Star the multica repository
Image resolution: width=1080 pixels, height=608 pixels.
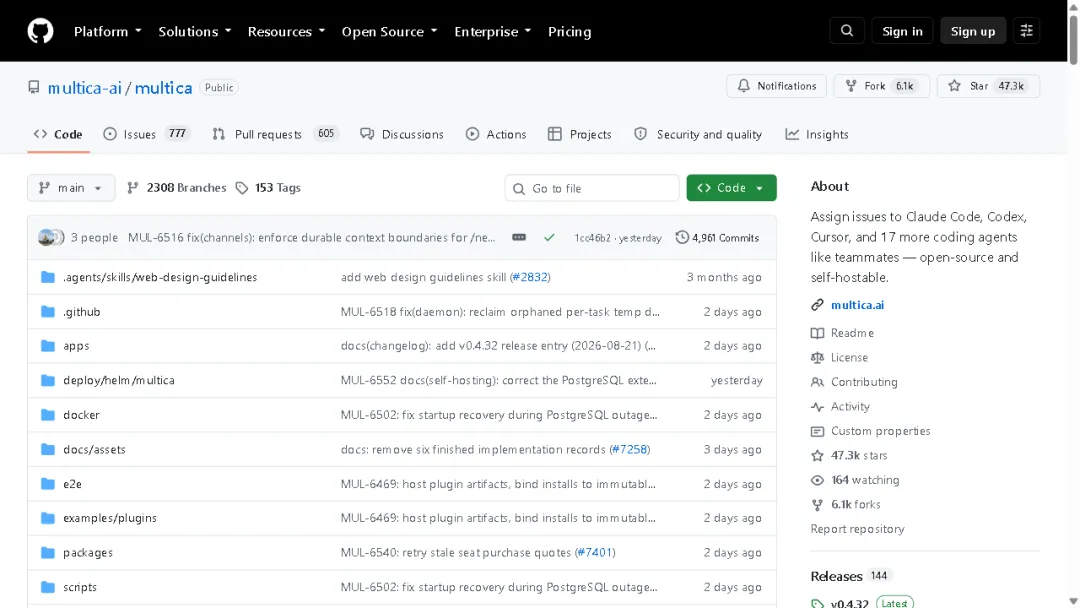click(x=988, y=86)
